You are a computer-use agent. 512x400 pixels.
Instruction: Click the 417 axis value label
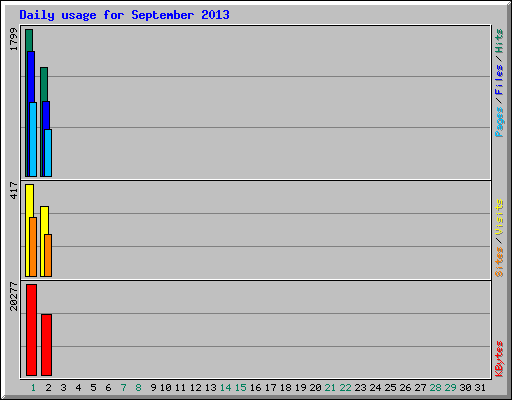click(x=14, y=190)
